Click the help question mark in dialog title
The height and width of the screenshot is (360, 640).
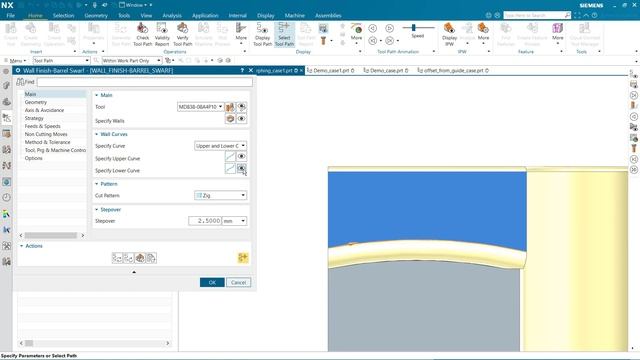(x=242, y=71)
